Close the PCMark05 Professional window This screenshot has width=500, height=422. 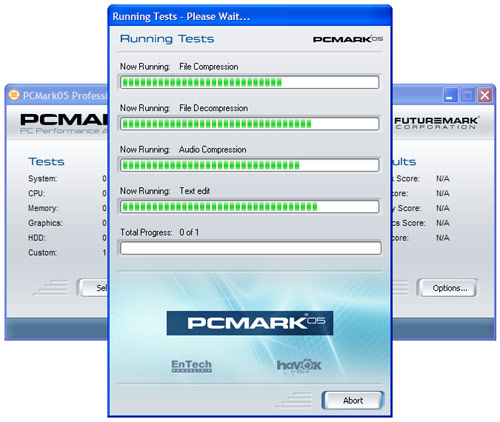(485, 95)
